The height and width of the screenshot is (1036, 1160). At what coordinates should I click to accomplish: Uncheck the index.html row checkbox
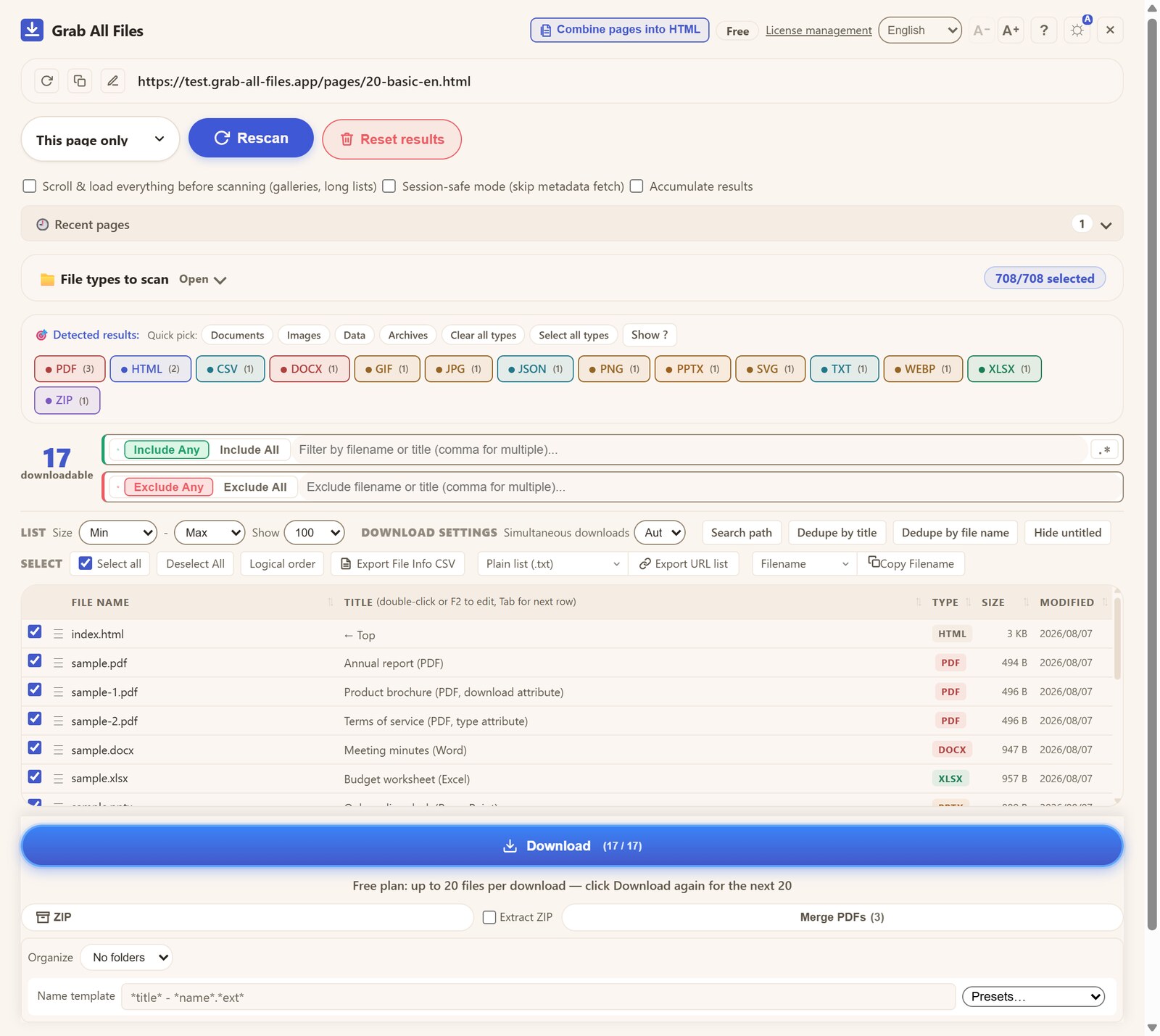click(x=35, y=631)
